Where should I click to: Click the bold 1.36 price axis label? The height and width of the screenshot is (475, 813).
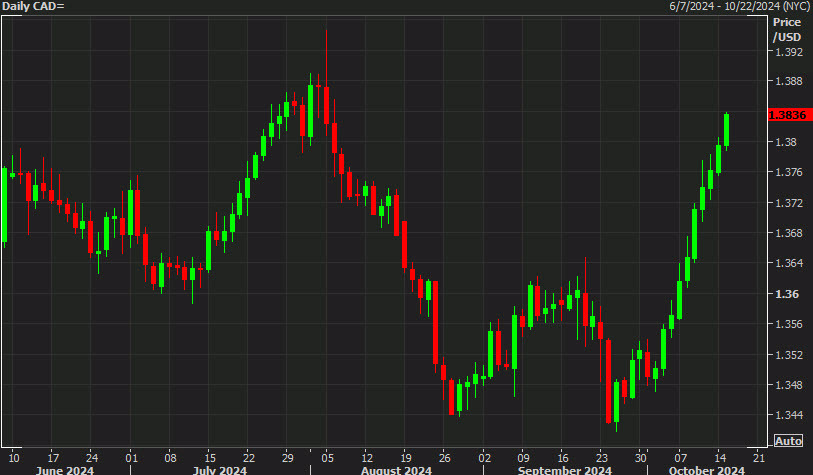tap(787, 294)
